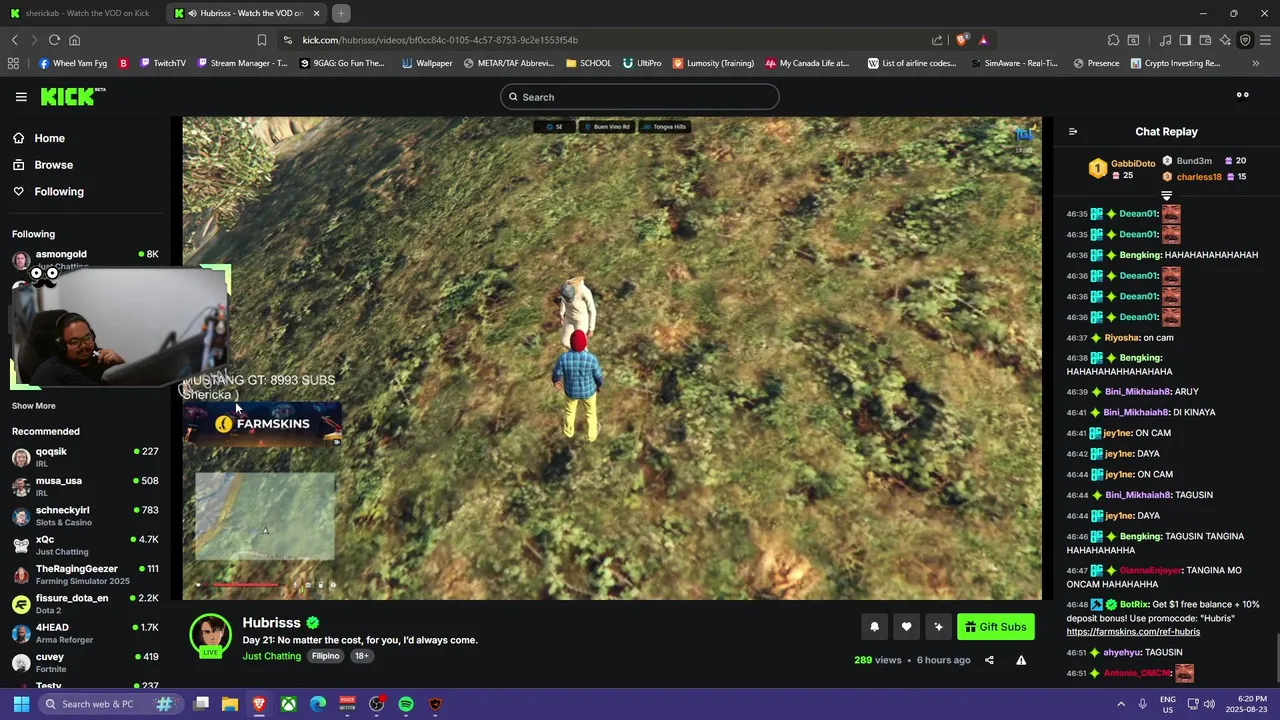Select the Filipino tag
Viewport: 1280px width, 720px height.
[325, 656]
